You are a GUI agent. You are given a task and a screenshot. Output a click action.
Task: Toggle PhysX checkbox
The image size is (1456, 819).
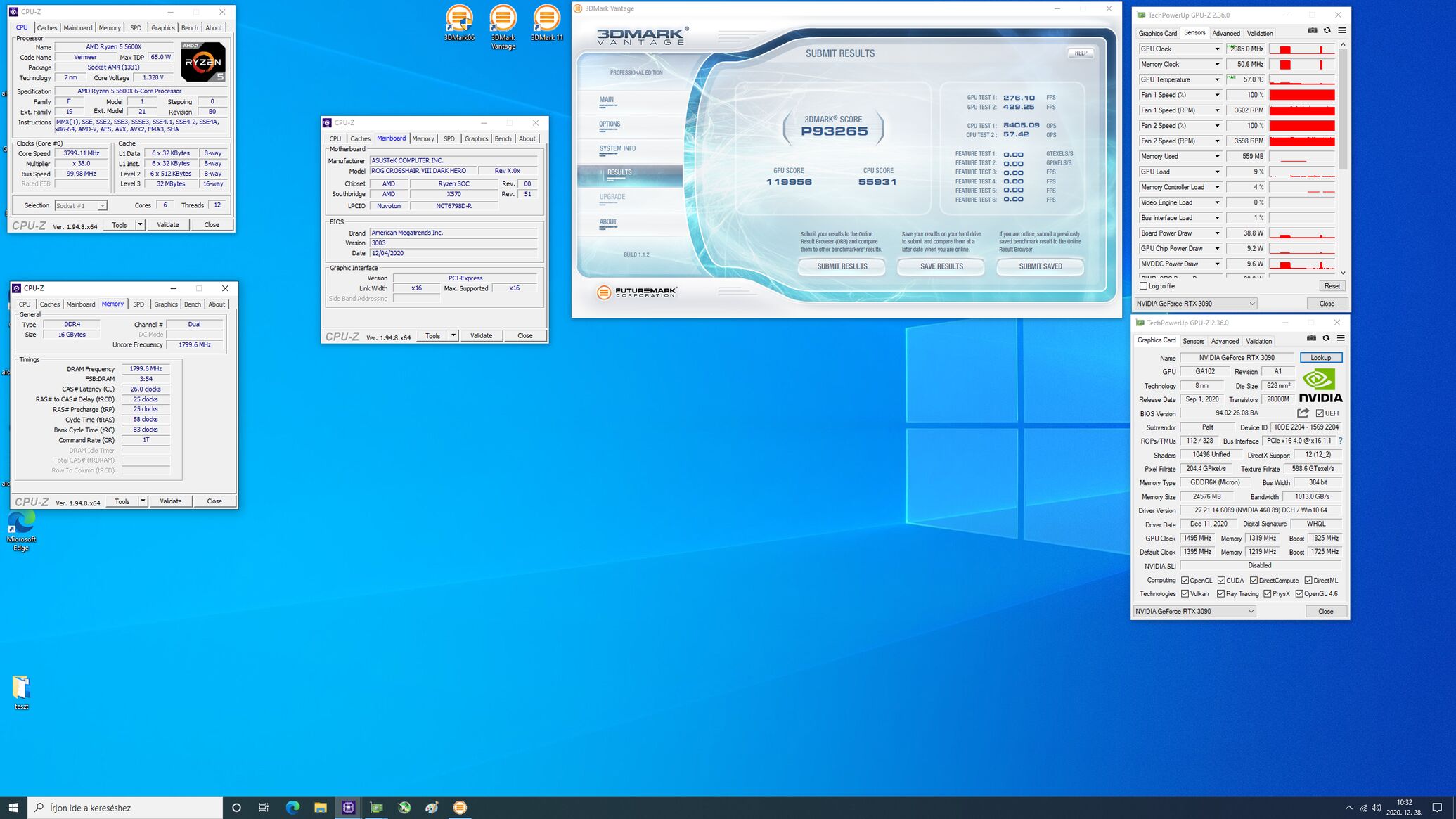tap(1267, 594)
